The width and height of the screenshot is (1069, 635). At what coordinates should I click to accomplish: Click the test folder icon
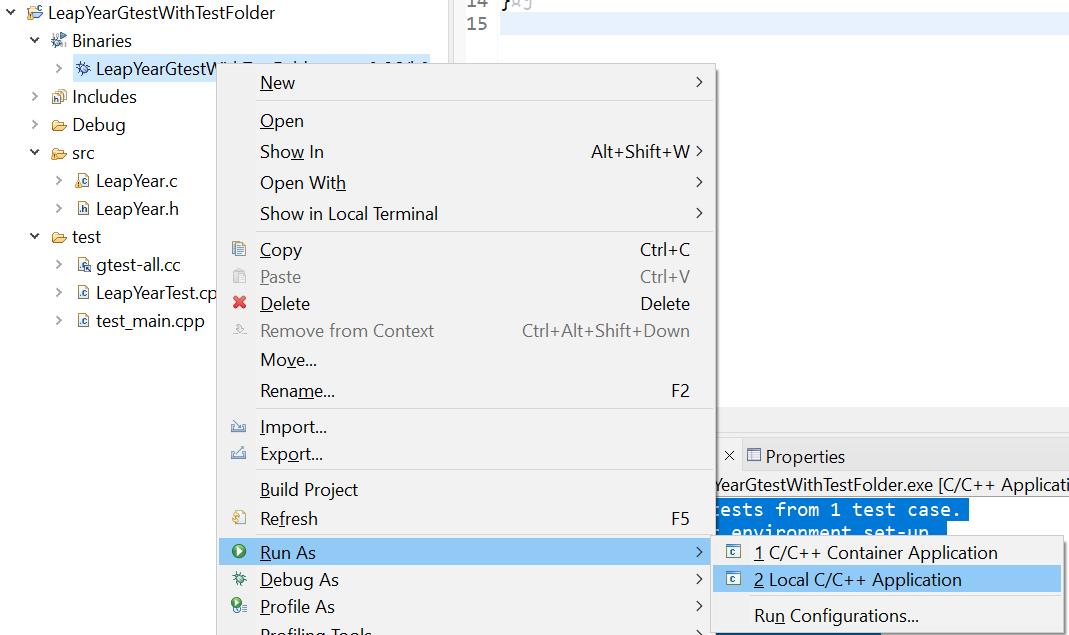(x=59, y=237)
